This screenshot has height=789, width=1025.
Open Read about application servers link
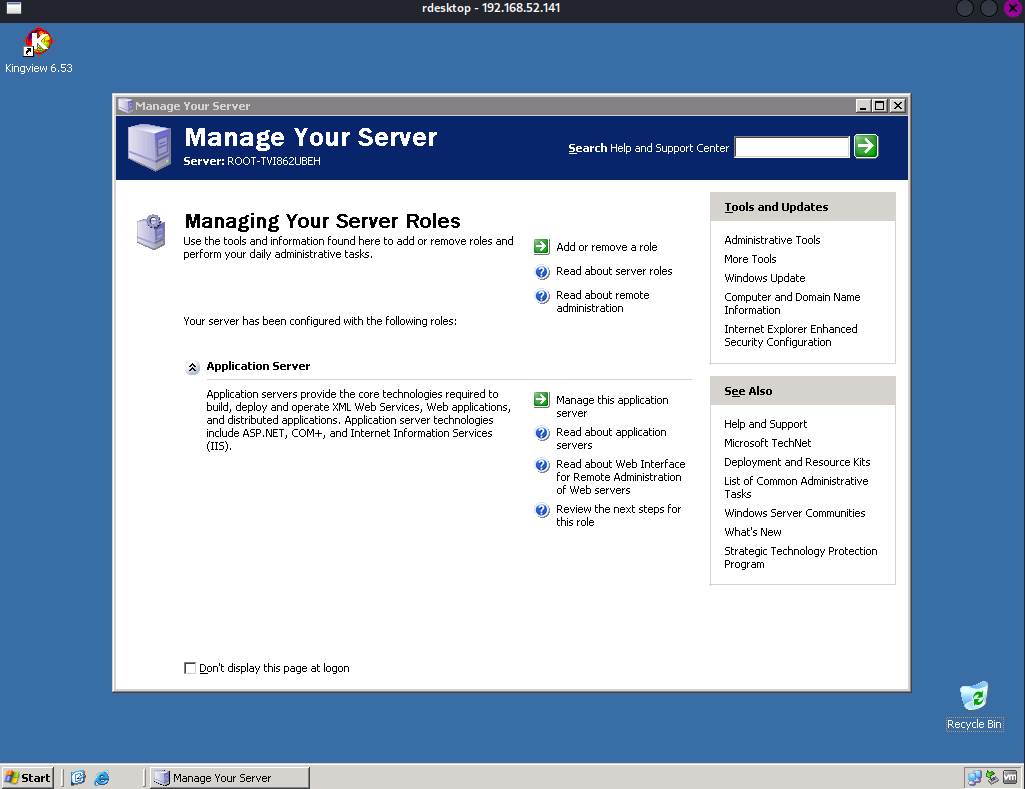611,439
